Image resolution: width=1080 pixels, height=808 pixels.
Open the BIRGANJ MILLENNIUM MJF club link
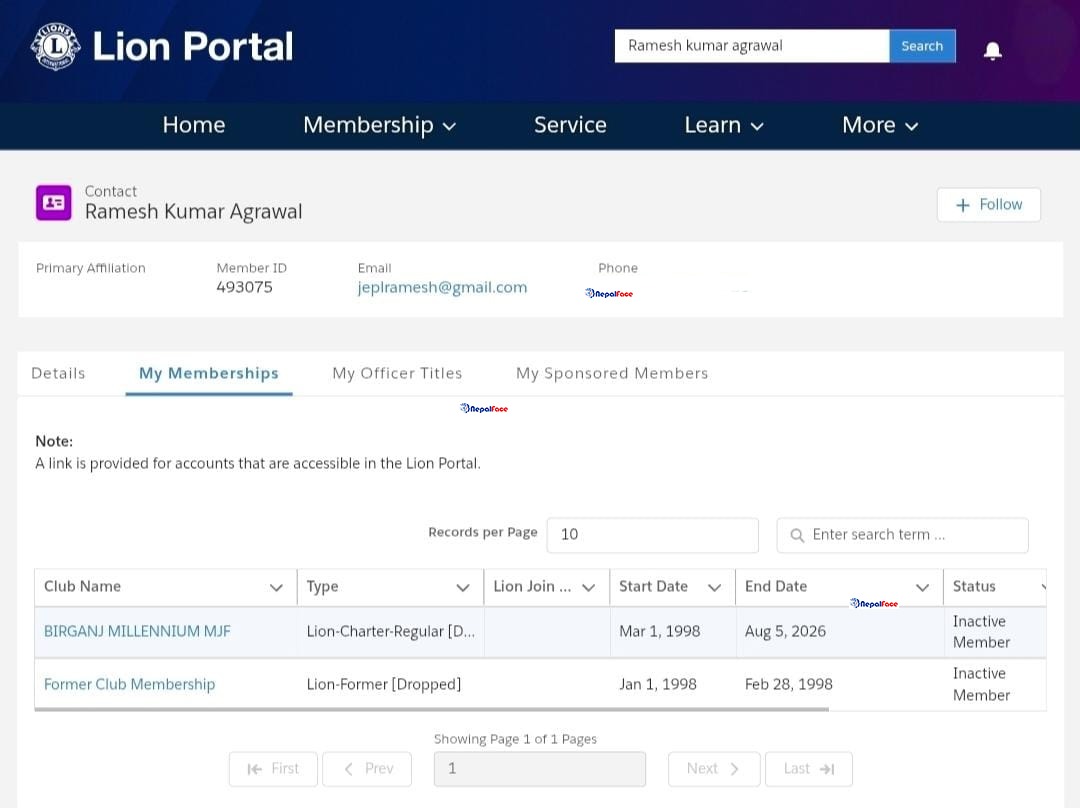(x=137, y=631)
